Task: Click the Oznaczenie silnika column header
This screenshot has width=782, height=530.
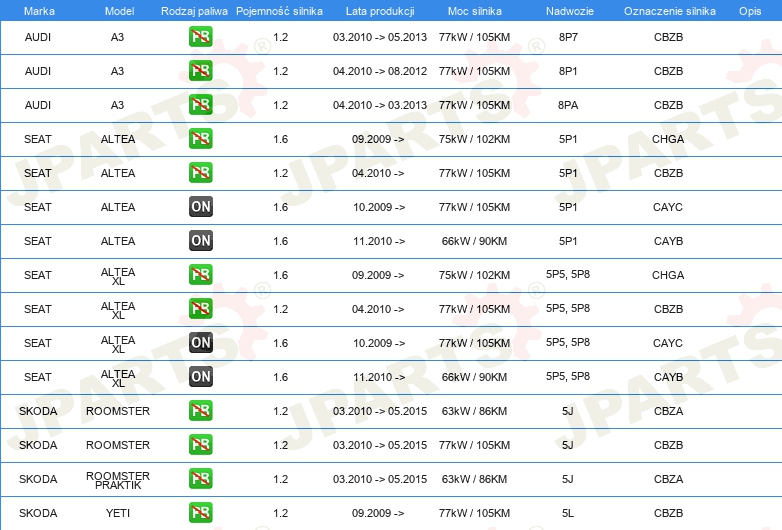Action: (669, 11)
